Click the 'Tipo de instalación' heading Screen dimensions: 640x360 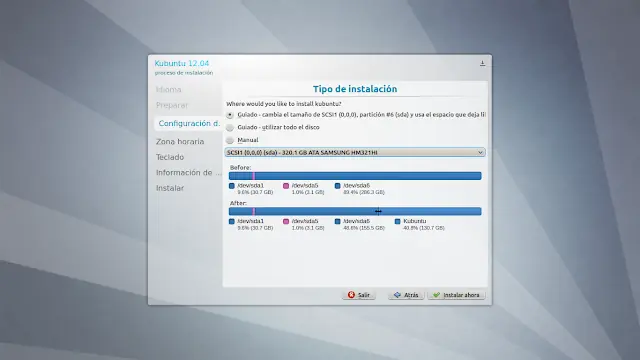pyautogui.click(x=355, y=89)
